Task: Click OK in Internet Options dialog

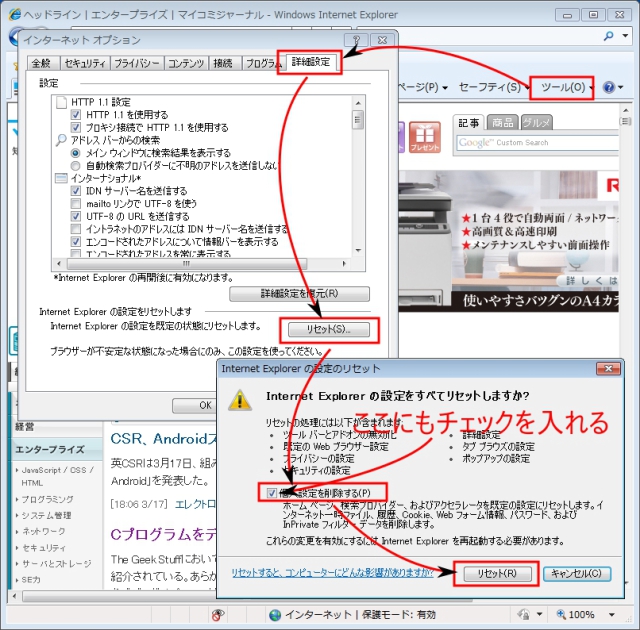Action: tap(195, 405)
